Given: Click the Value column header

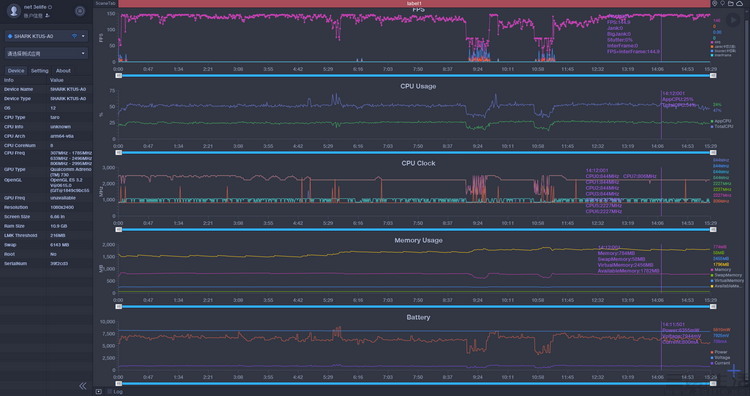Looking at the screenshot, I should (56, 80).
